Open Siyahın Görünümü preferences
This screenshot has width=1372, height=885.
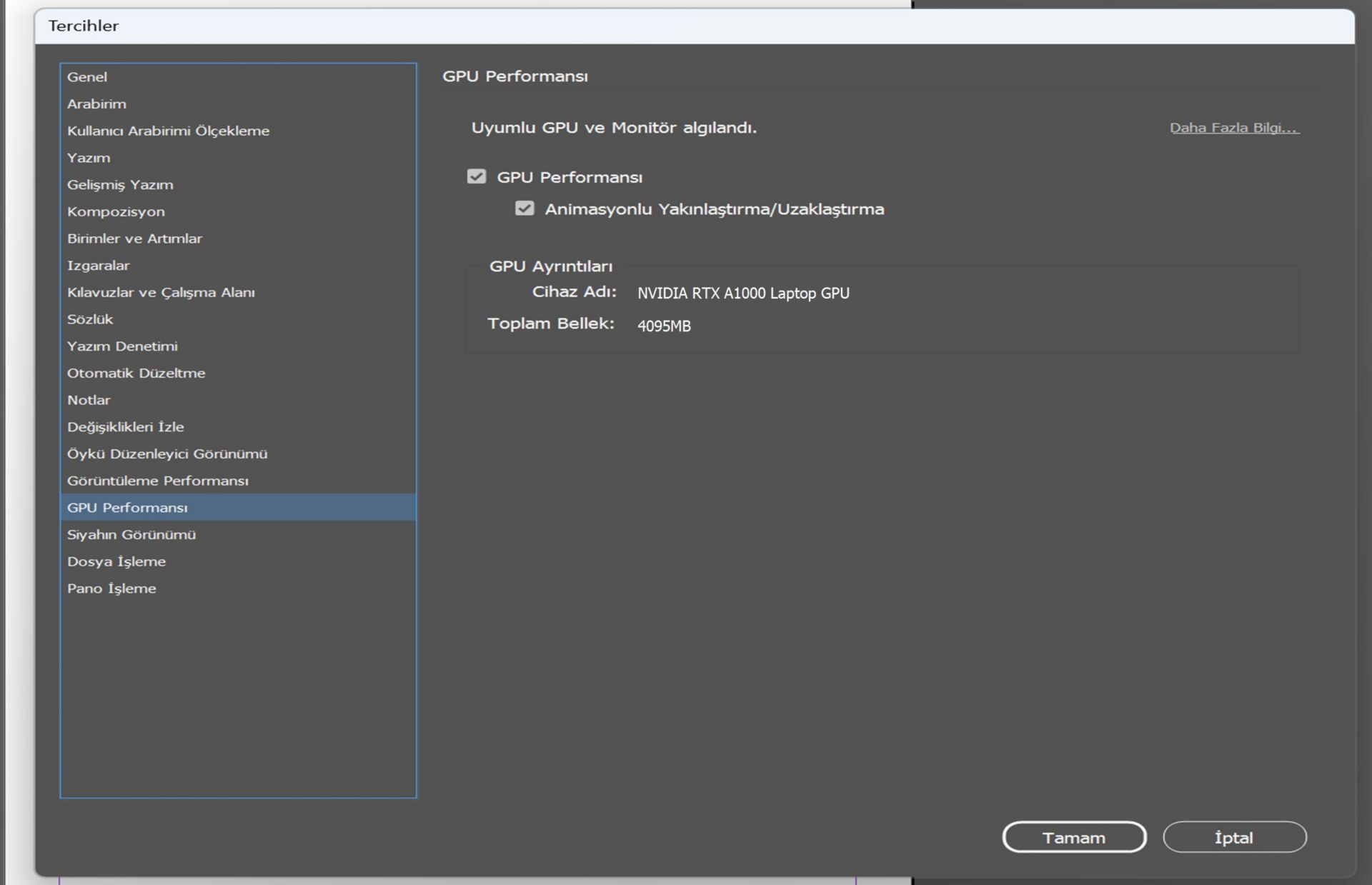[131, 535]
